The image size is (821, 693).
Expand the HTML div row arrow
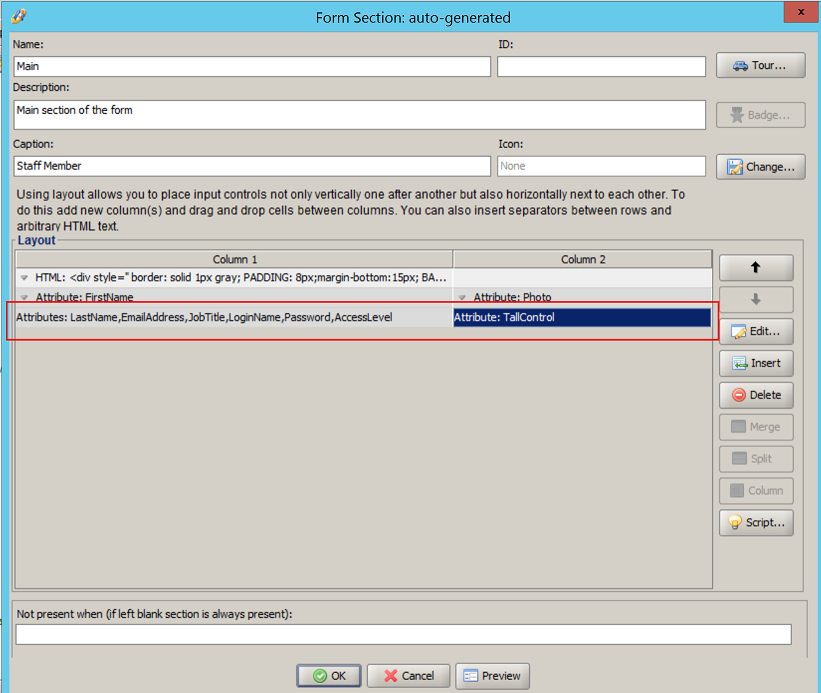click(x=24, y=277)
